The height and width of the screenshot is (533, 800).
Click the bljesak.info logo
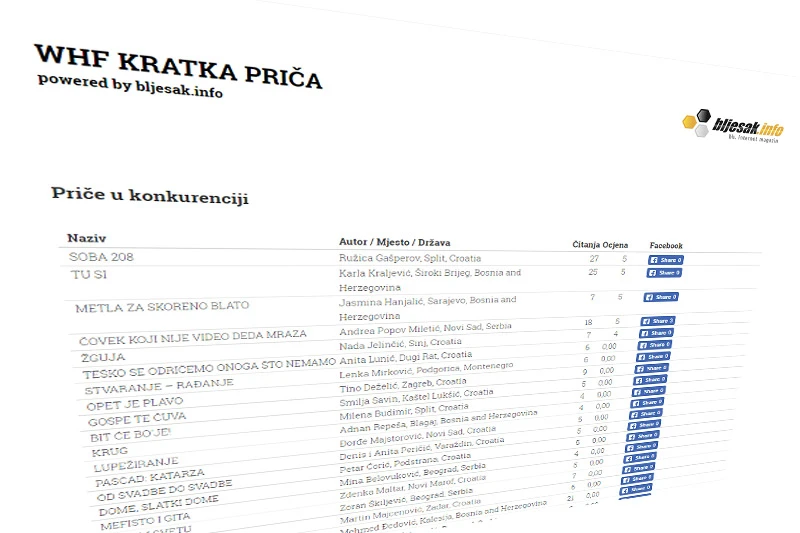click(733, 125)
